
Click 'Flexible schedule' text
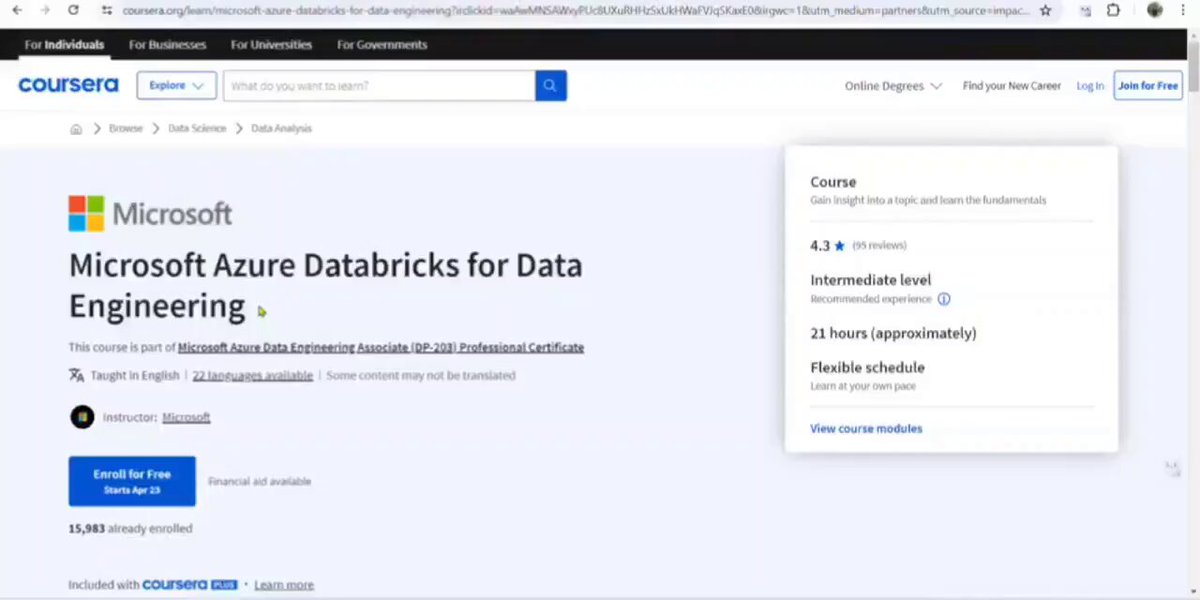[867, 367]
